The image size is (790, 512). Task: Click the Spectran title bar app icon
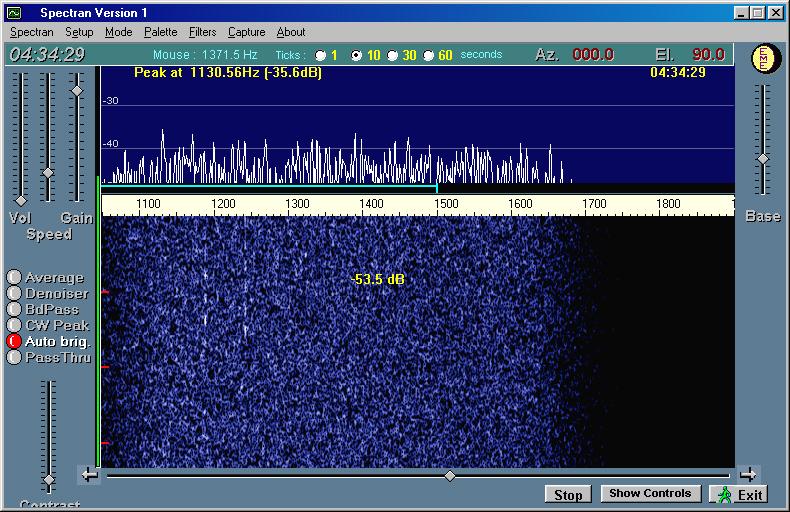coord(14,13)
